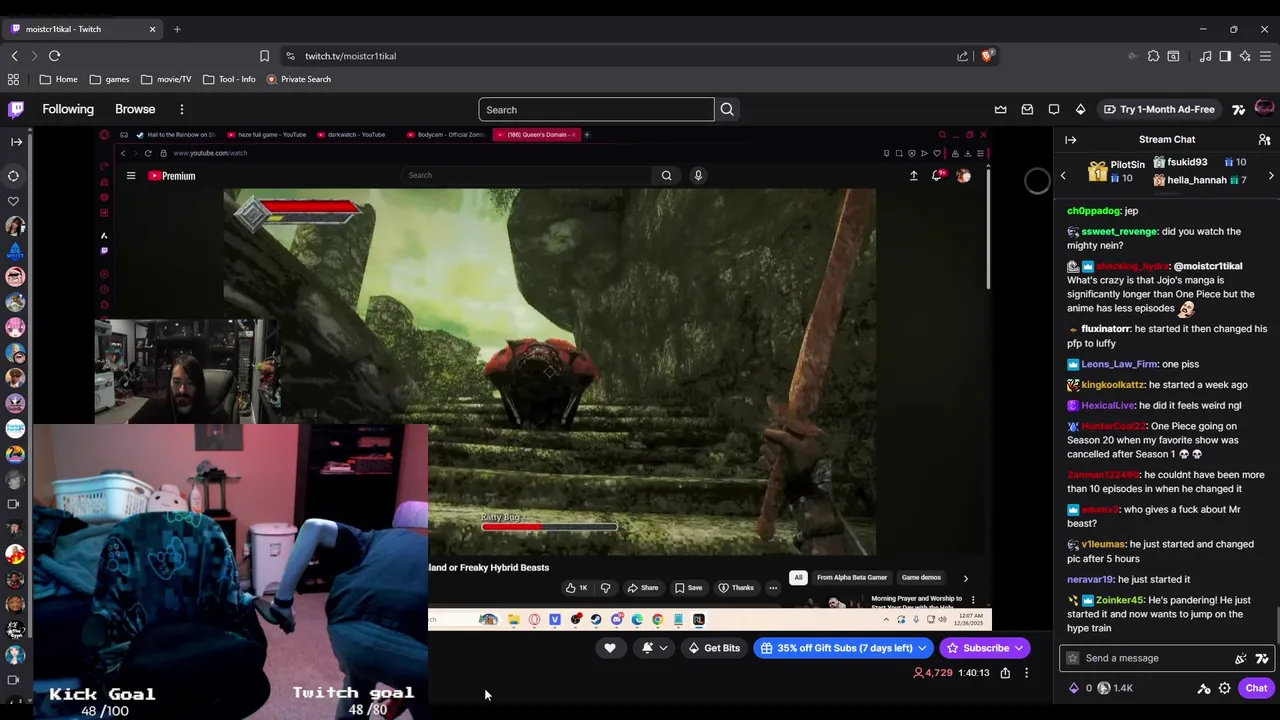Click the 4,729 viewer count
Screen dimensions: 1280x720
pos(933,673)
